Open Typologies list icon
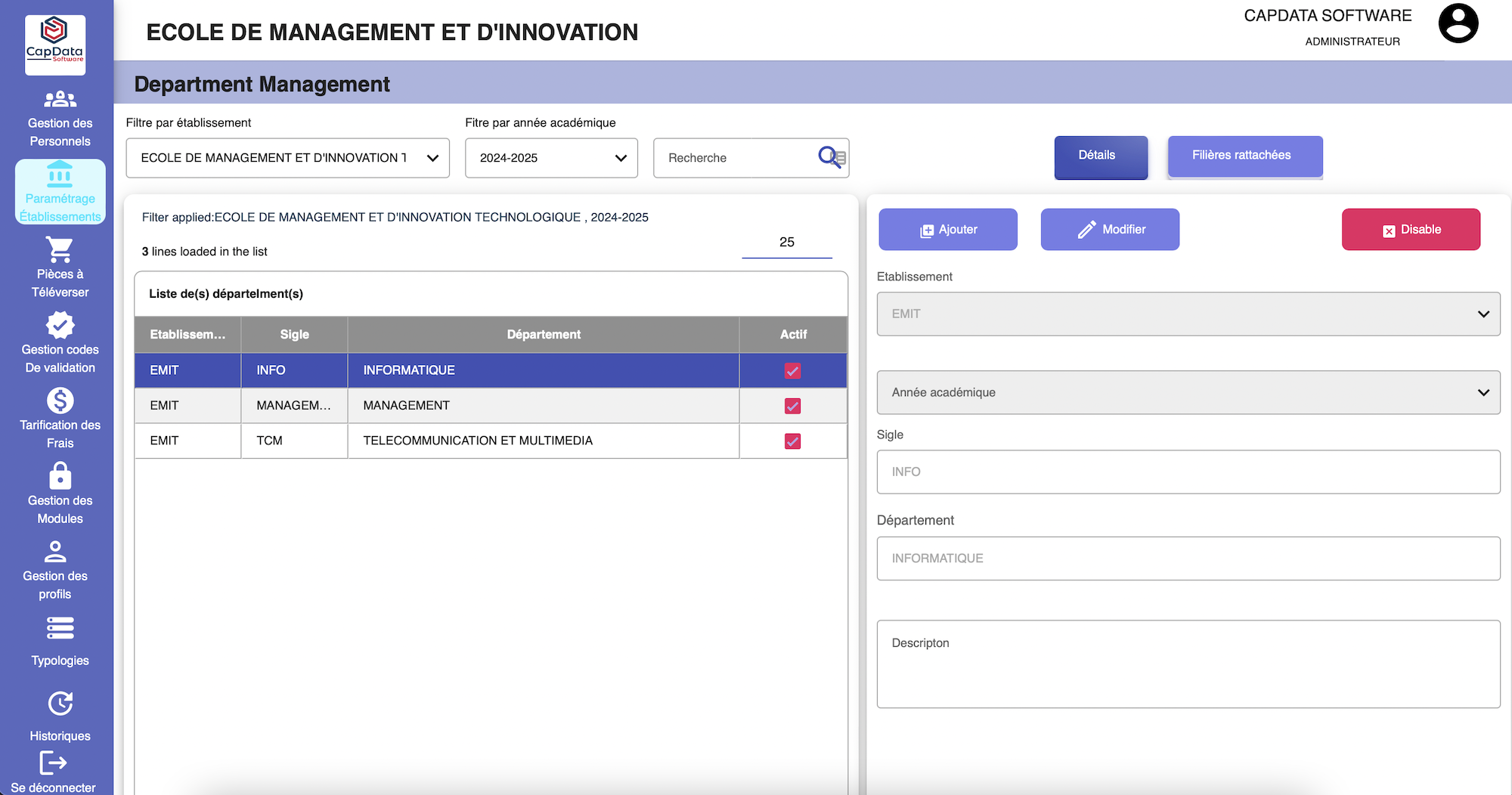This screenshot has height=795, width=1512. tap(60, 628)
